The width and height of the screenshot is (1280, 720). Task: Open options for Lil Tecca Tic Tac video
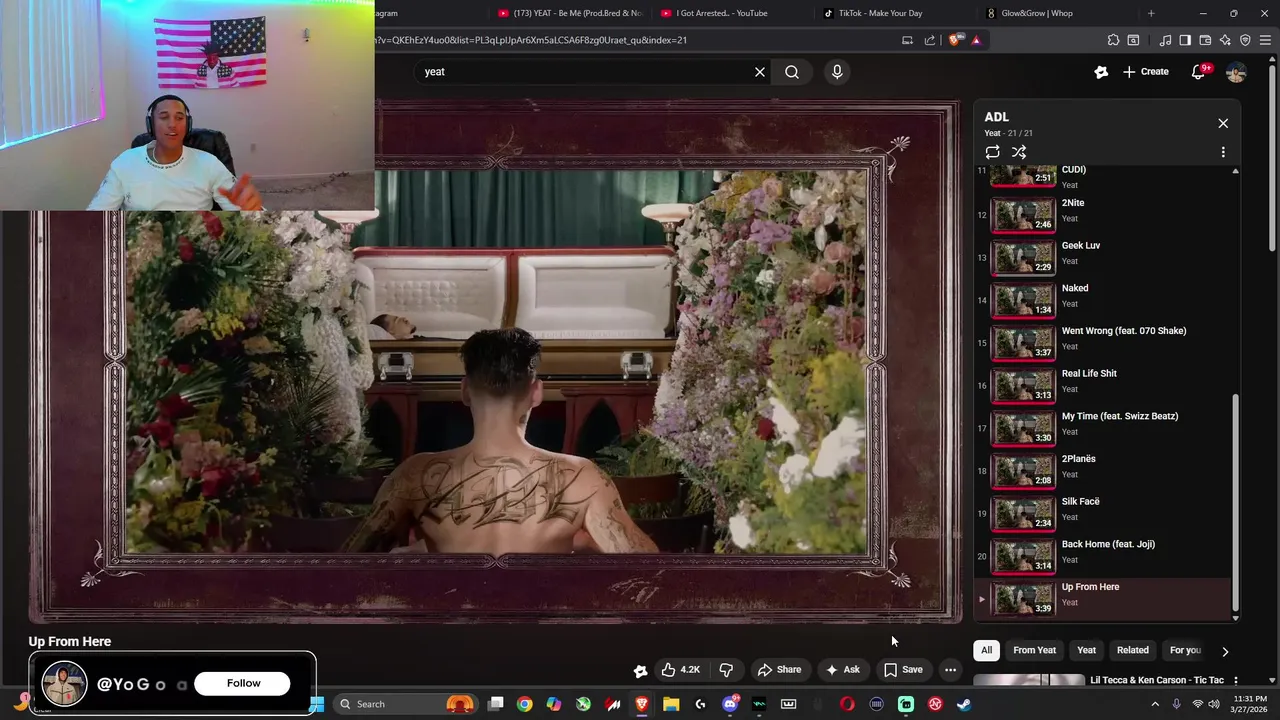[1235, 681]
